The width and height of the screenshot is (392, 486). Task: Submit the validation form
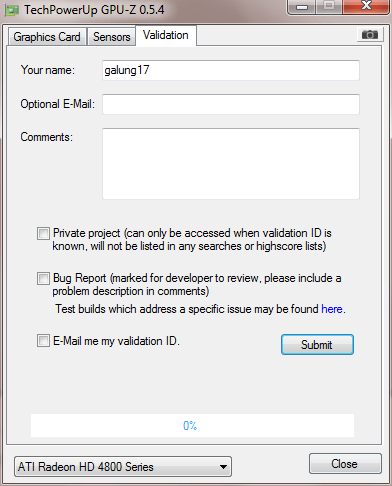(x=317, y=345)
